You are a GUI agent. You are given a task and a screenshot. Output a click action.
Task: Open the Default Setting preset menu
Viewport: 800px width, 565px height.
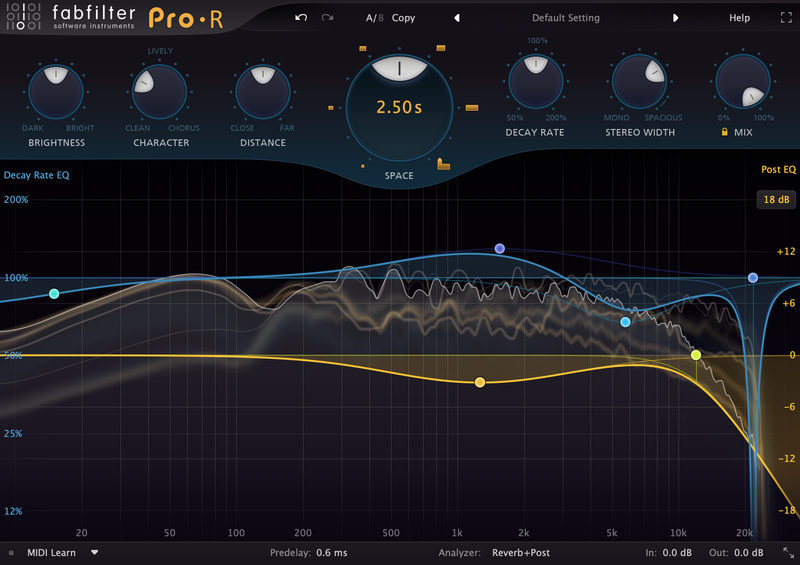point(566,18)
